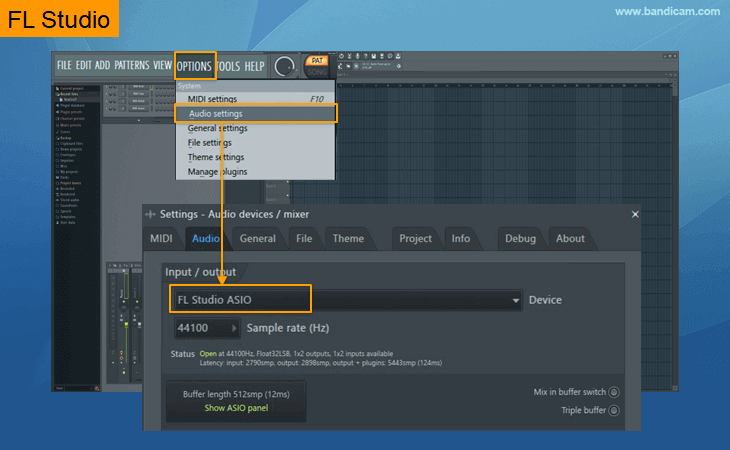Mute the 808 Kick channel via its green LED
This screenshot has width=730, height=450.
[x=106, y=87]
